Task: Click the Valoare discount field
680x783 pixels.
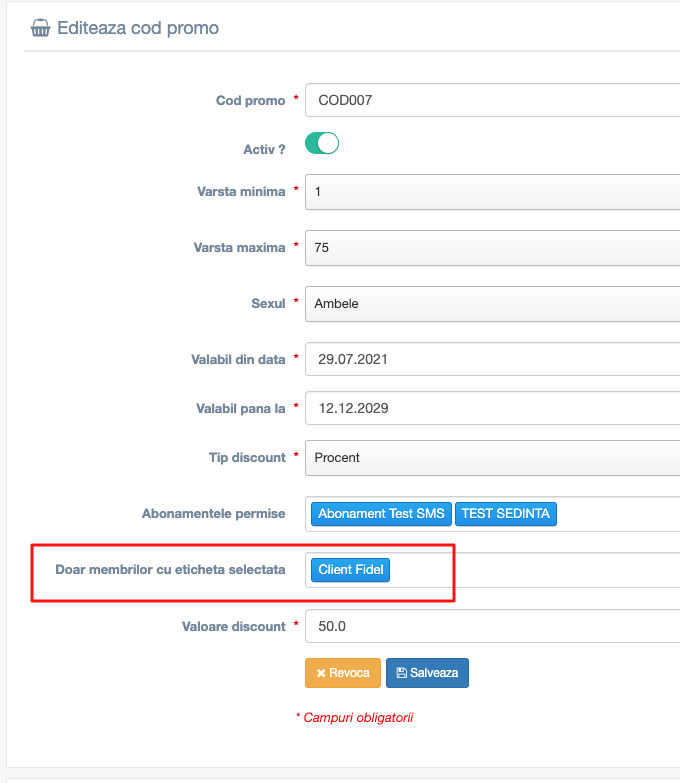Action: pos(492,626)
